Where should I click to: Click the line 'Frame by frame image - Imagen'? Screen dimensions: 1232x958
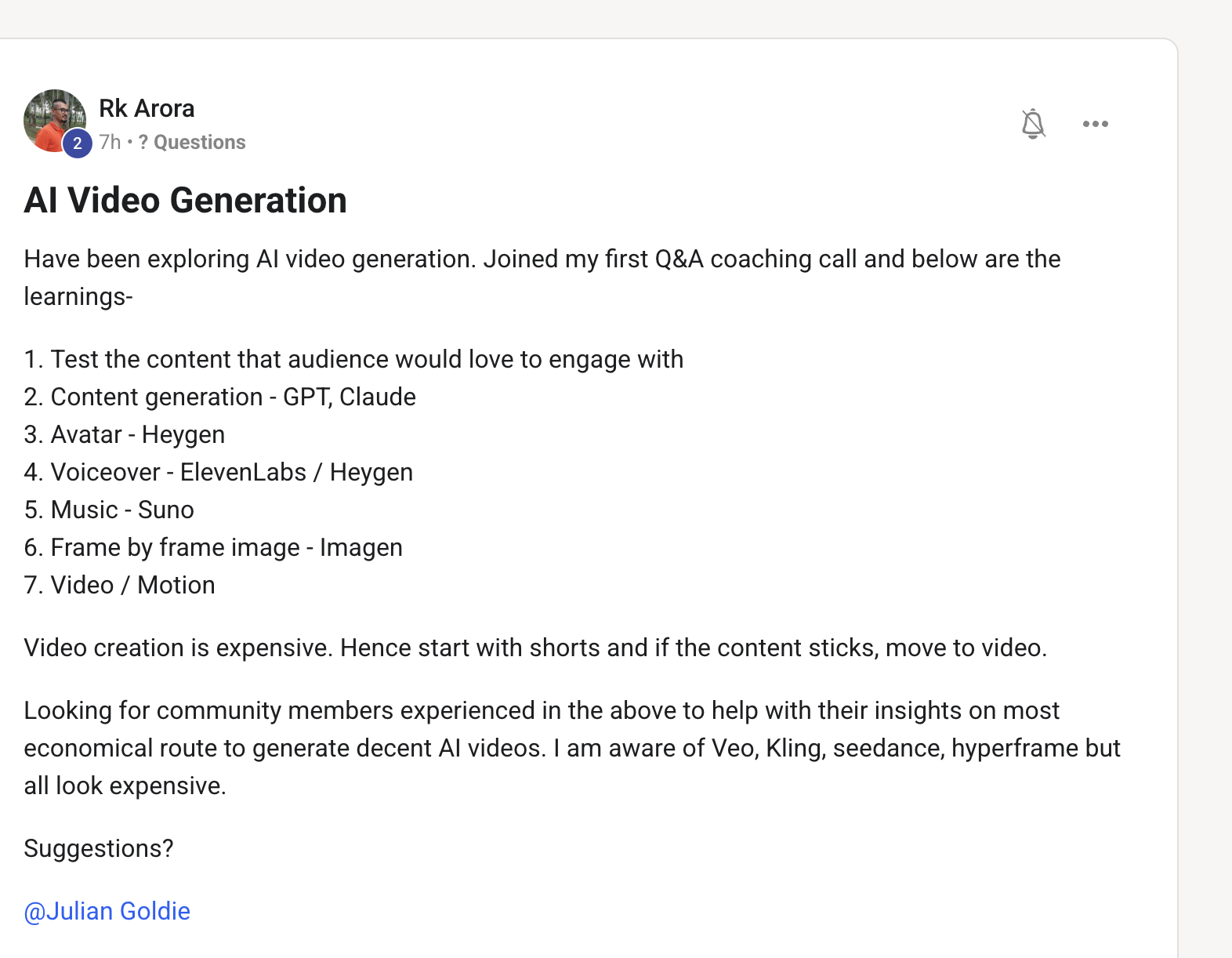[213, 547]
